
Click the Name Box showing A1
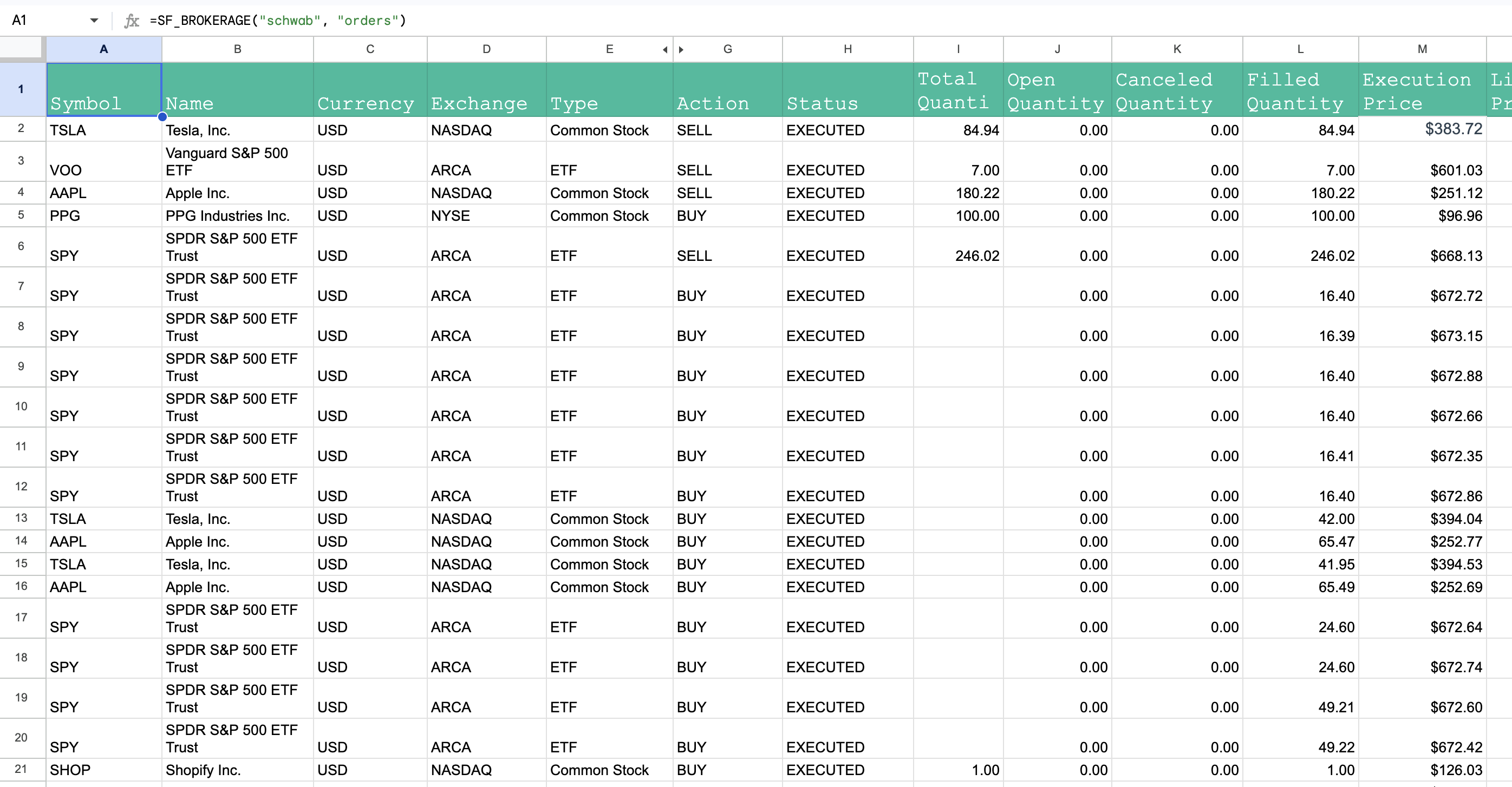point(47,21)
